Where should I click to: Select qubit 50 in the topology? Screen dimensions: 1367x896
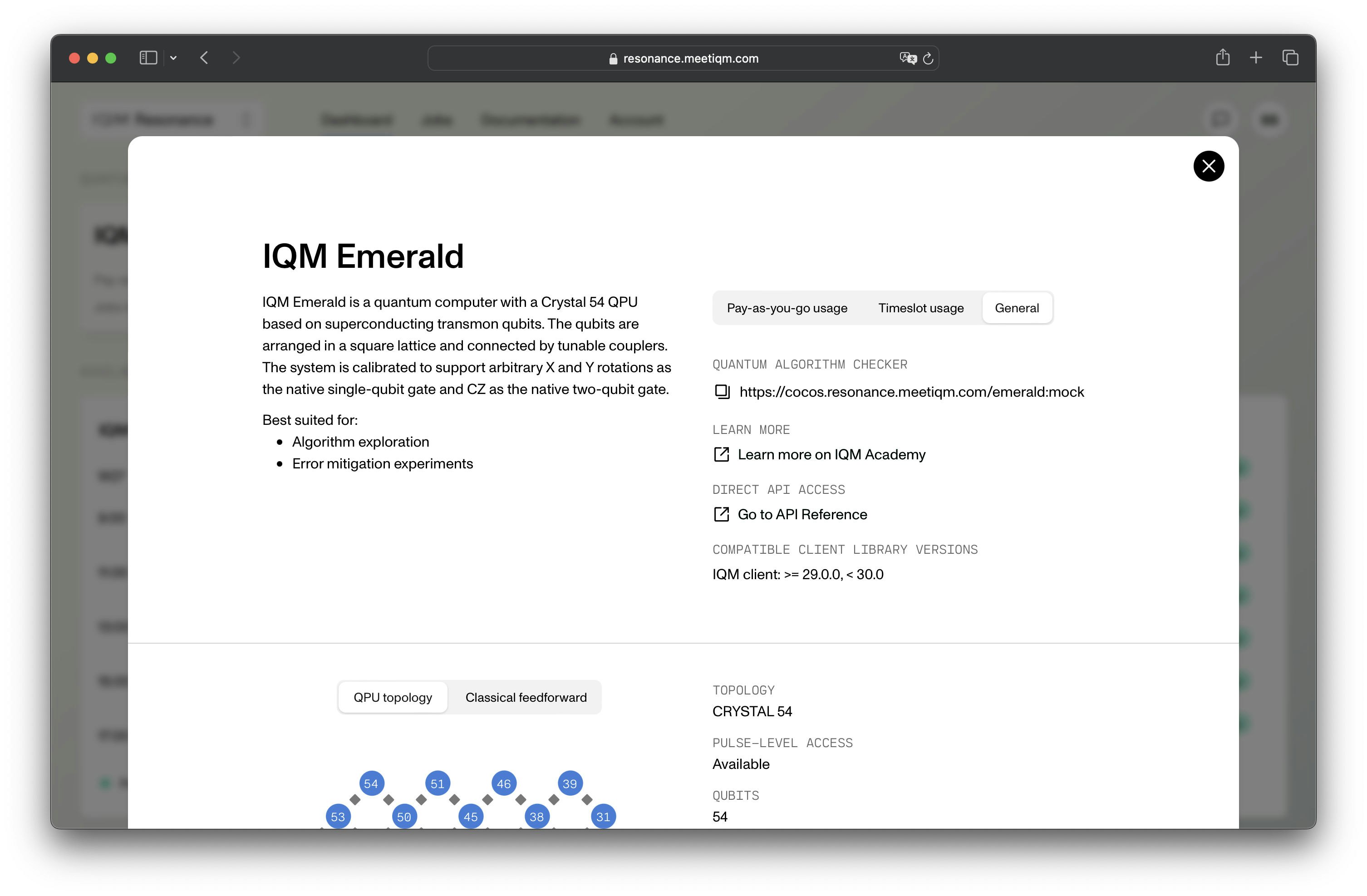pos(404,816)
